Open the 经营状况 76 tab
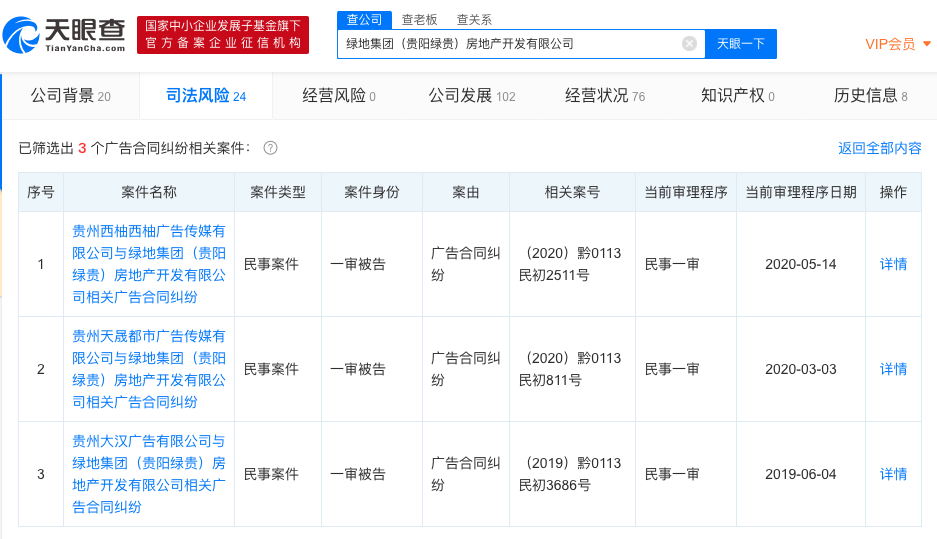The width and height of the screenshot is (937, 539). tap(605, 96)
